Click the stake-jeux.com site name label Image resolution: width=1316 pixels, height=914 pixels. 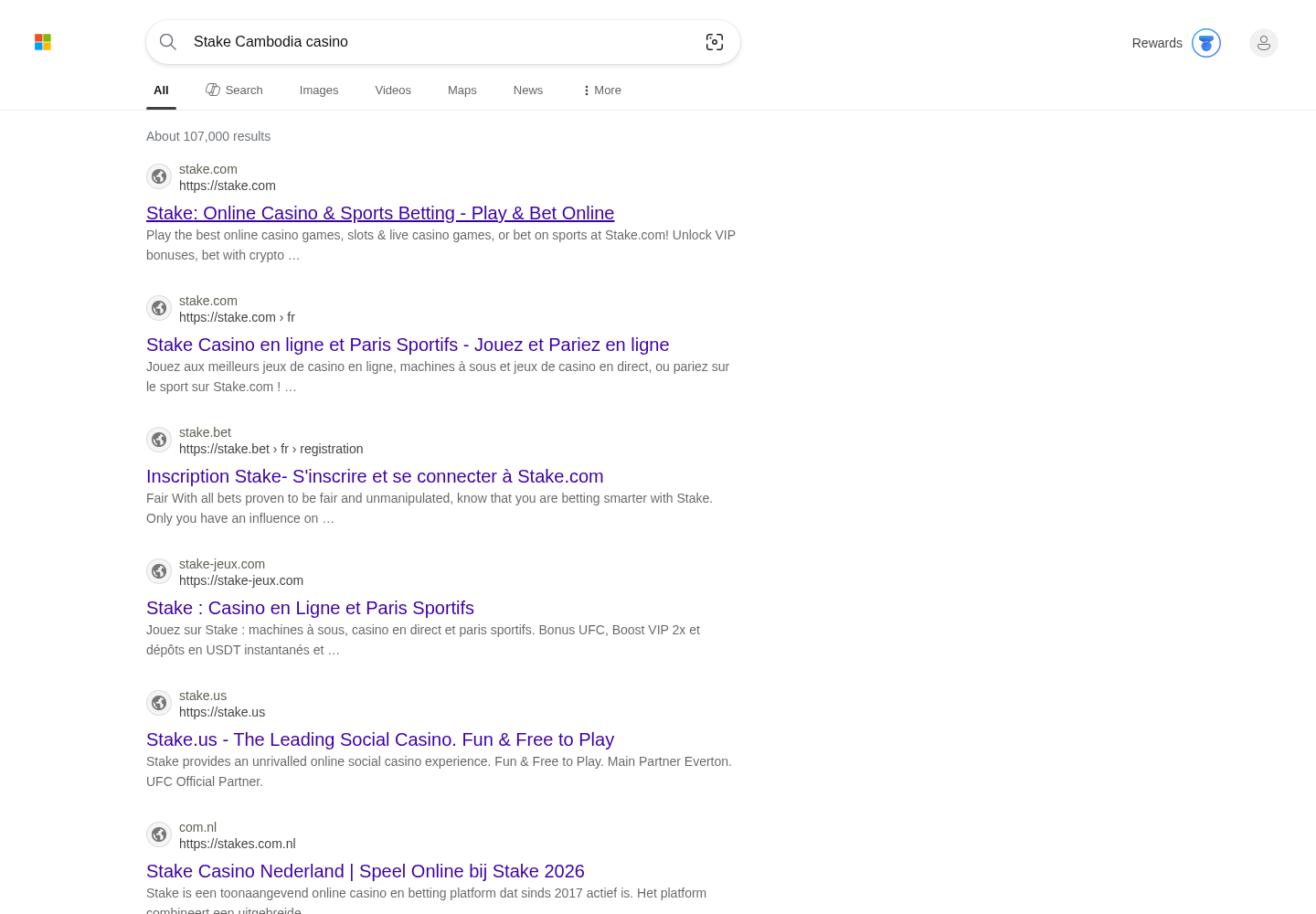click(222, 564)
